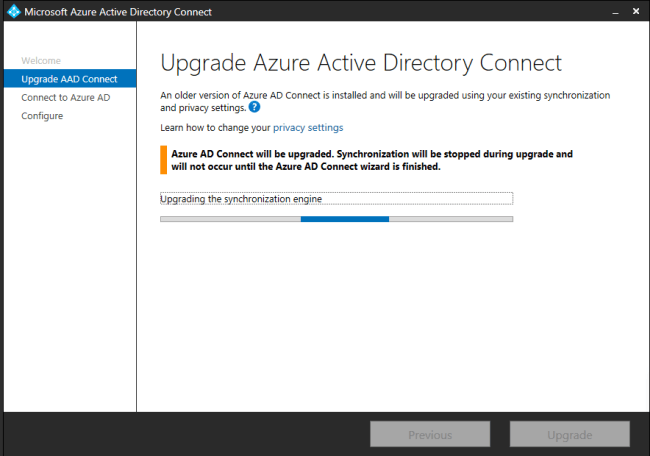Select the Welcome step in sidebar
This screenshot has height=456, width=650.
pyautogui.click(x=41, y=61)
